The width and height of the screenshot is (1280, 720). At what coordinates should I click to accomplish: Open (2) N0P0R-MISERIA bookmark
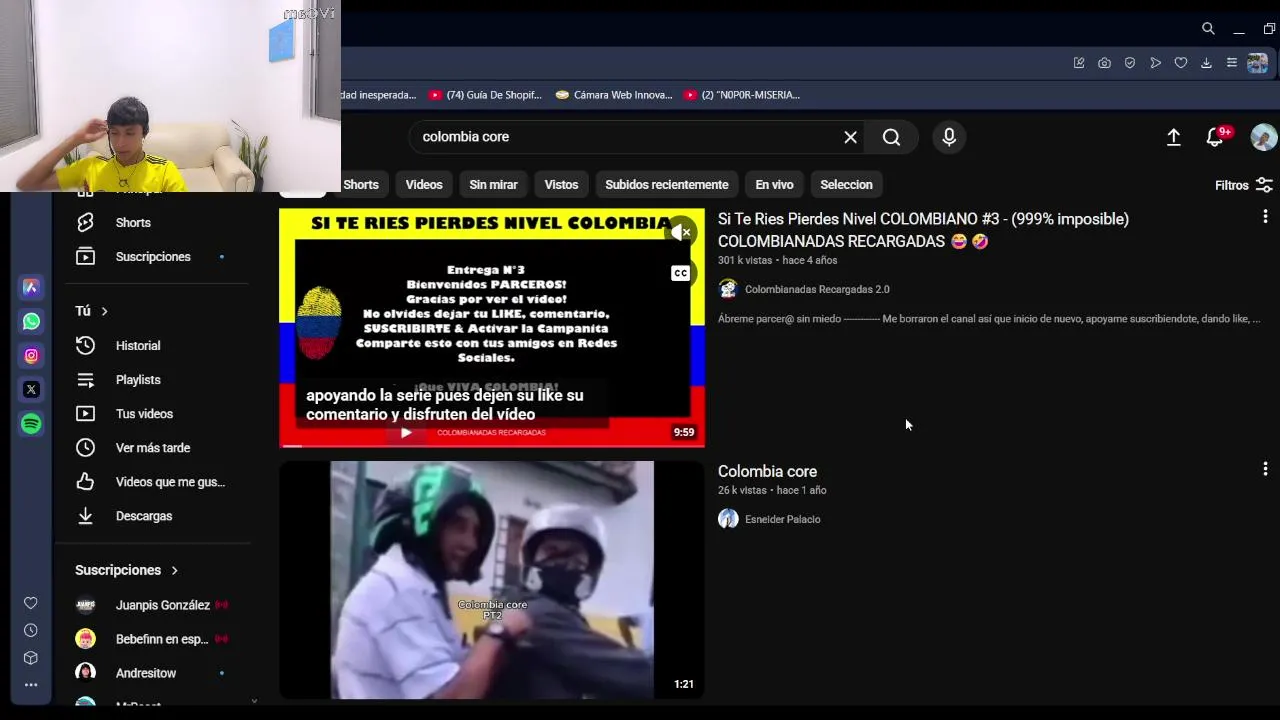click(742, 95)
